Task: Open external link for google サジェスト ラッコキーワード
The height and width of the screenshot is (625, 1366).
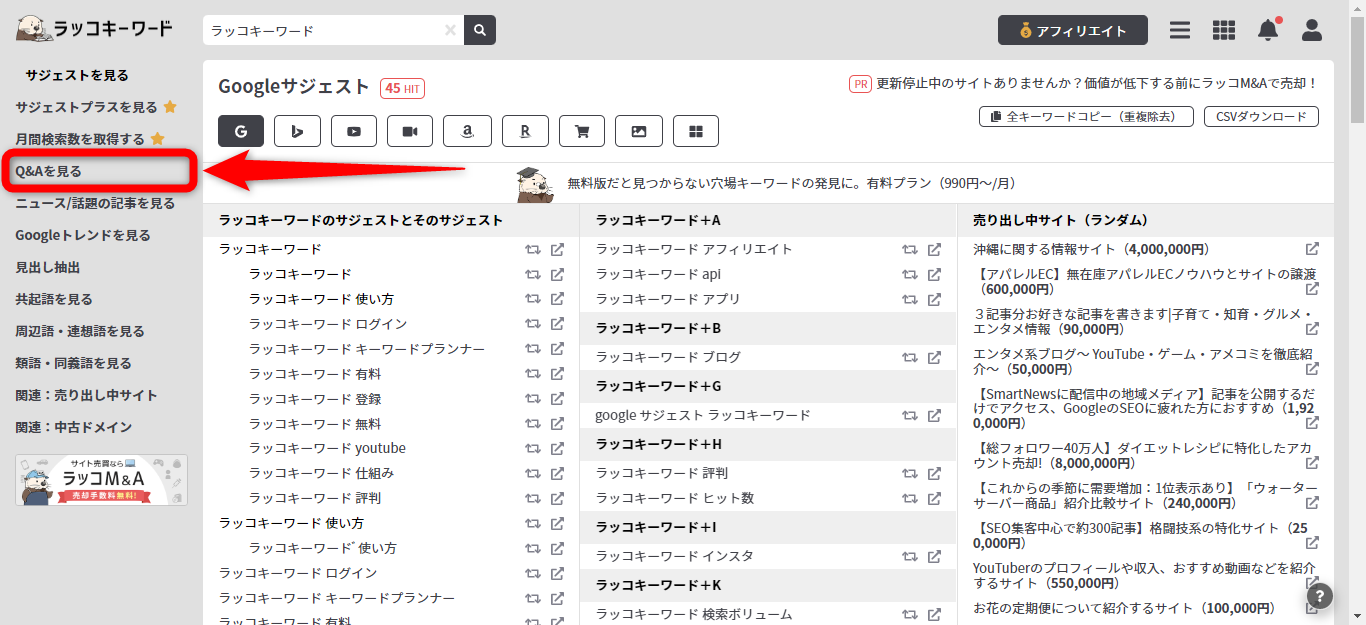Action: click(935, 415)
